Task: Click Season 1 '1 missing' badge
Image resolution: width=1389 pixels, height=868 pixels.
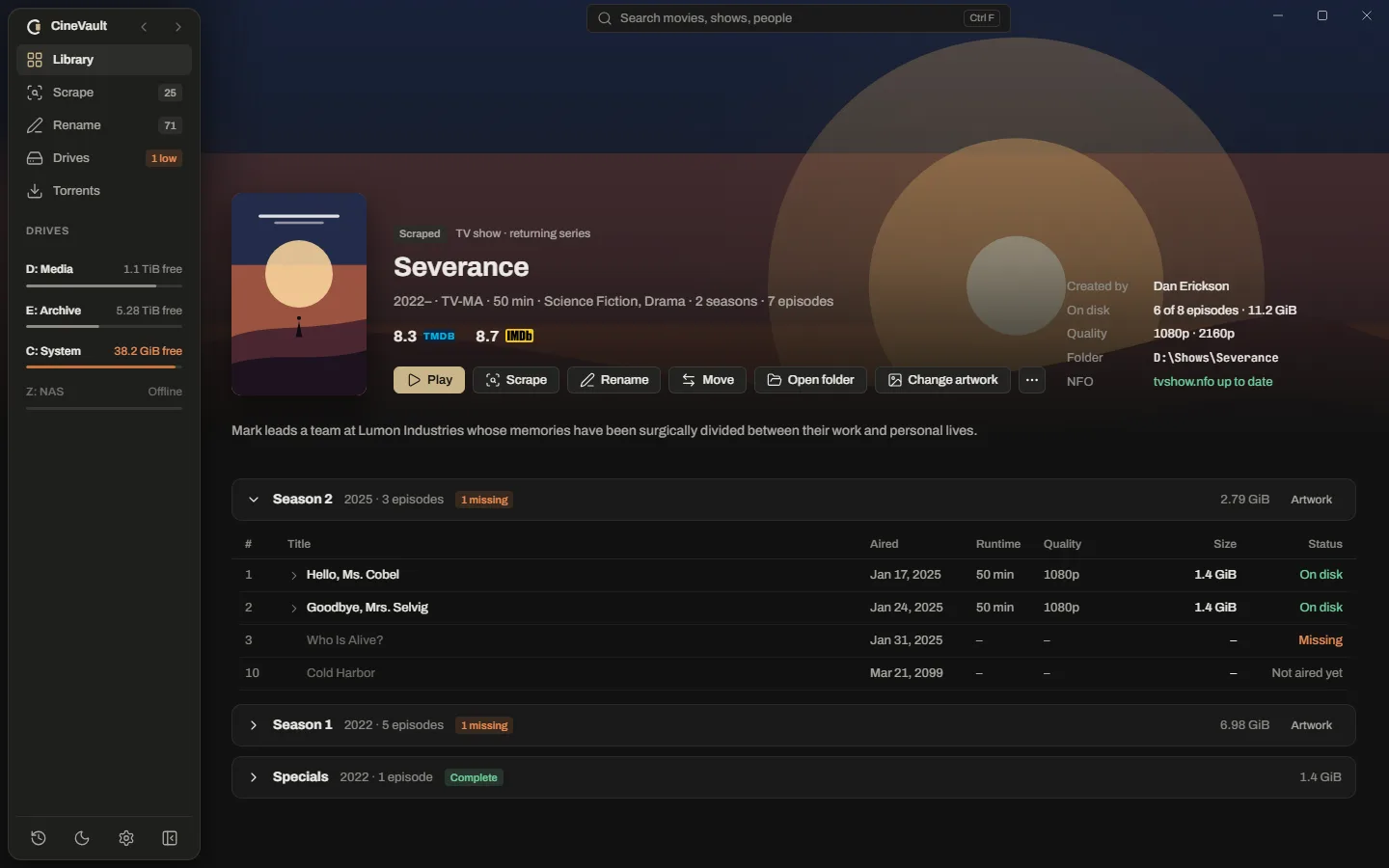Action: (x=484, y=725)
